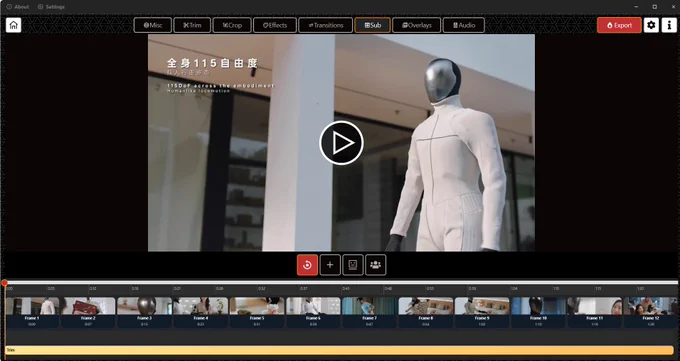This screenshot has height=361, width=680.
Task: Select the Frame 12 thumbnail
Action: point(651,312)
